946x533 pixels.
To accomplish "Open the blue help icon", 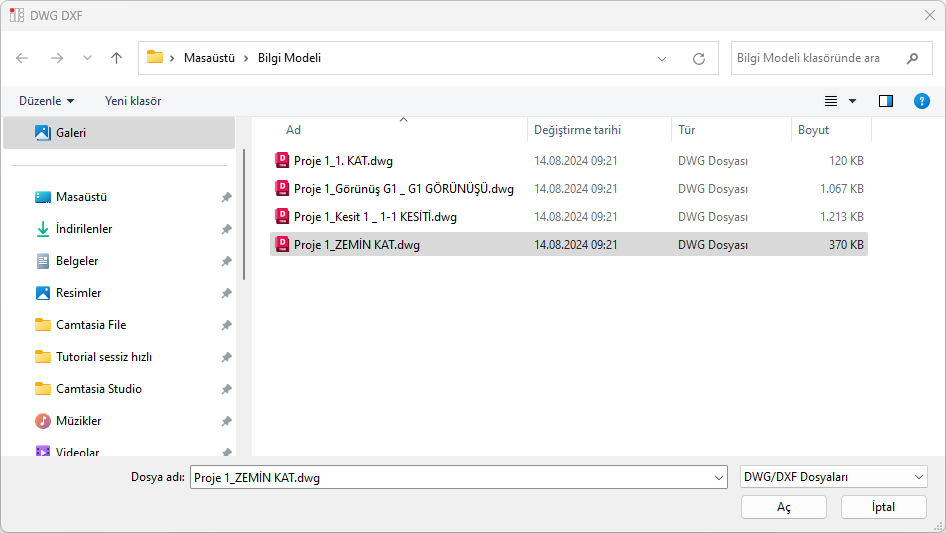I will click(922, 101).
